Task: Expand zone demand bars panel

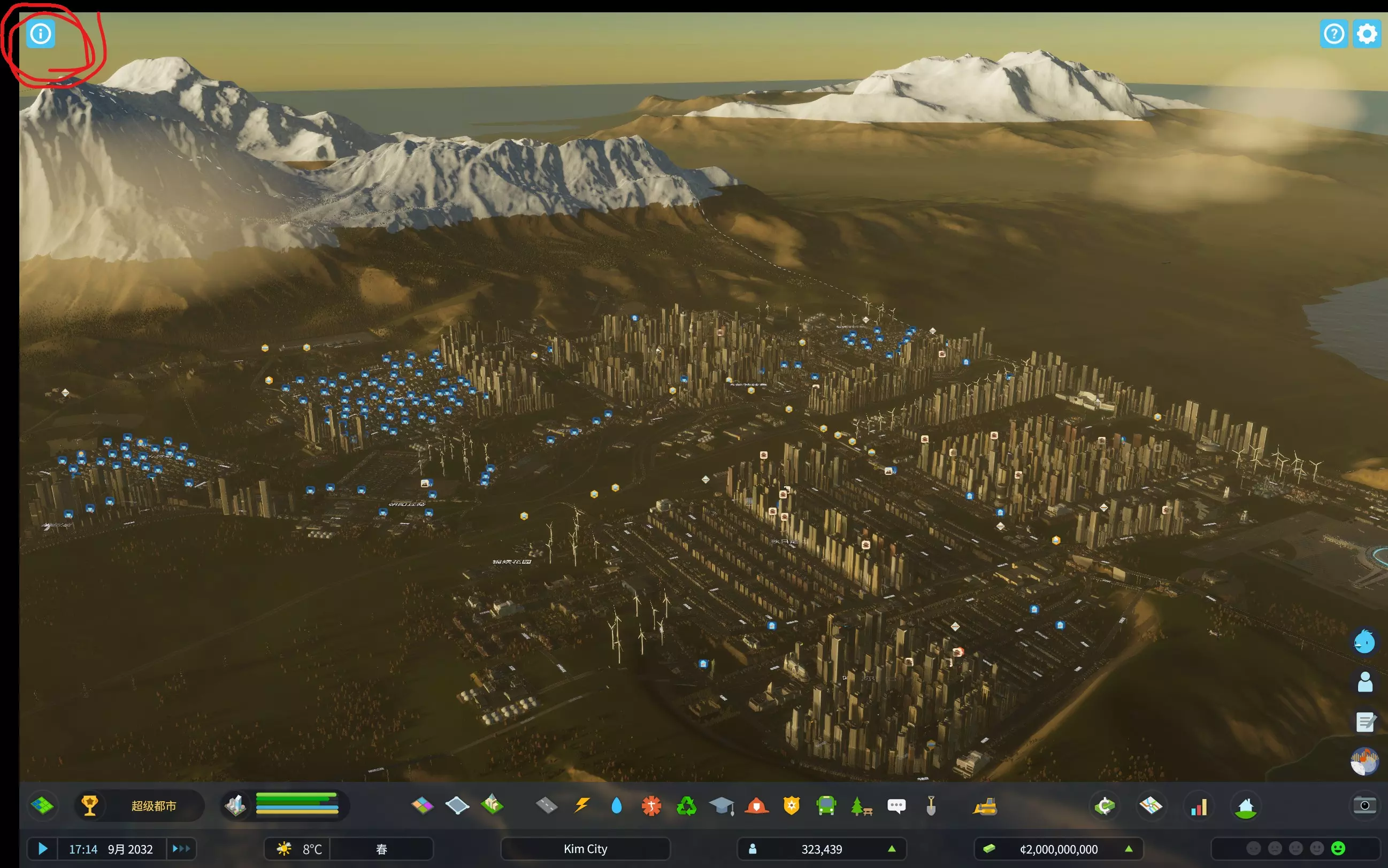Action: coord(296,804)
